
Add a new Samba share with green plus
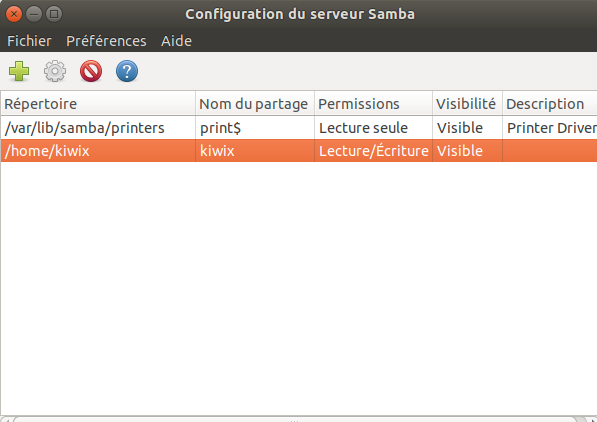(x=19, y=71)
